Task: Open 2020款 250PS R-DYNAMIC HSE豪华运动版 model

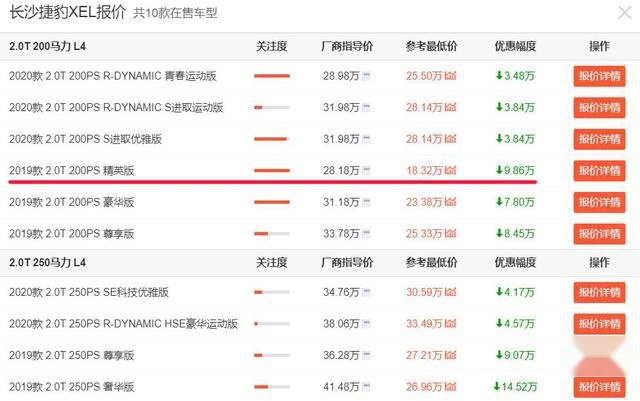Action: coord(123,324)
